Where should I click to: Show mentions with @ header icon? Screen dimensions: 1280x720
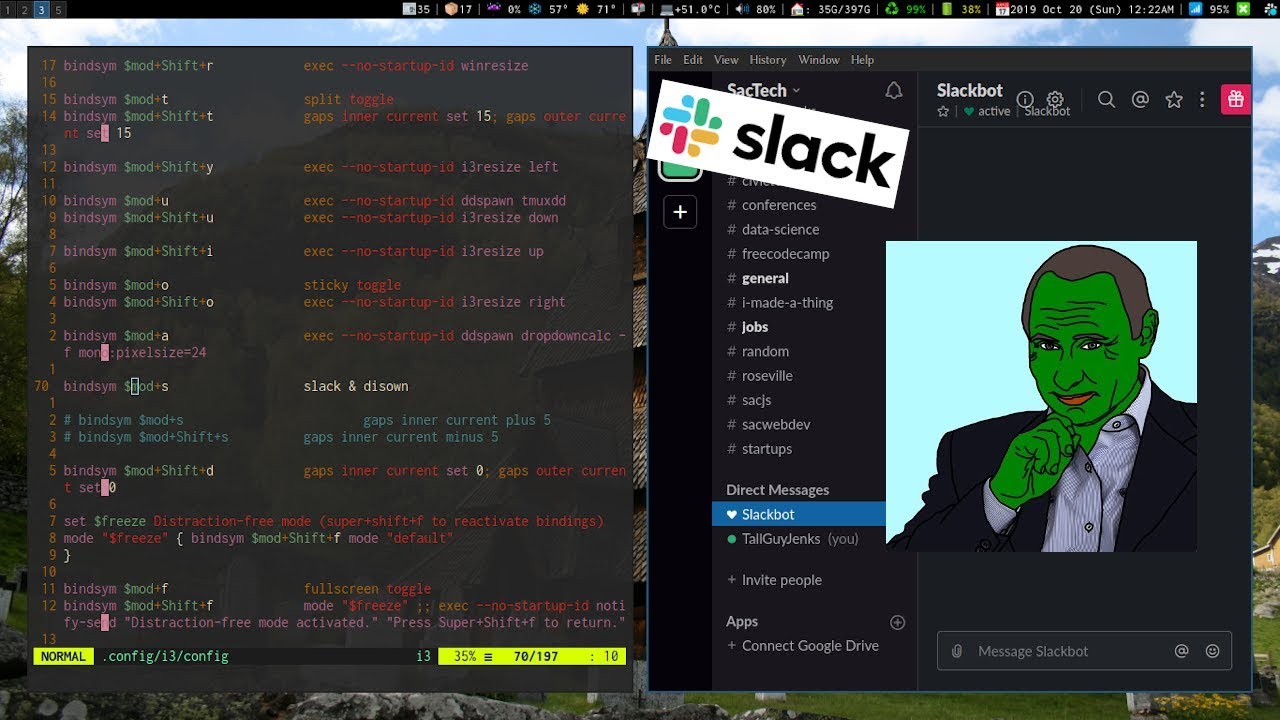coord(1140,99)
